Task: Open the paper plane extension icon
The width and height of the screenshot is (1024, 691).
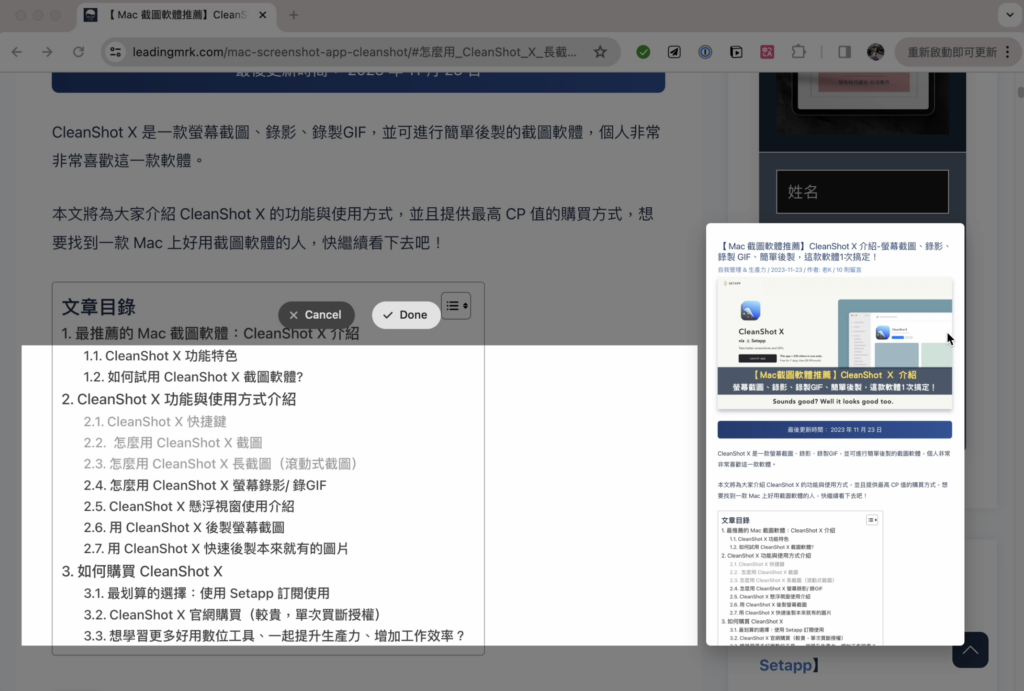Action: click(x=674, y=52)
